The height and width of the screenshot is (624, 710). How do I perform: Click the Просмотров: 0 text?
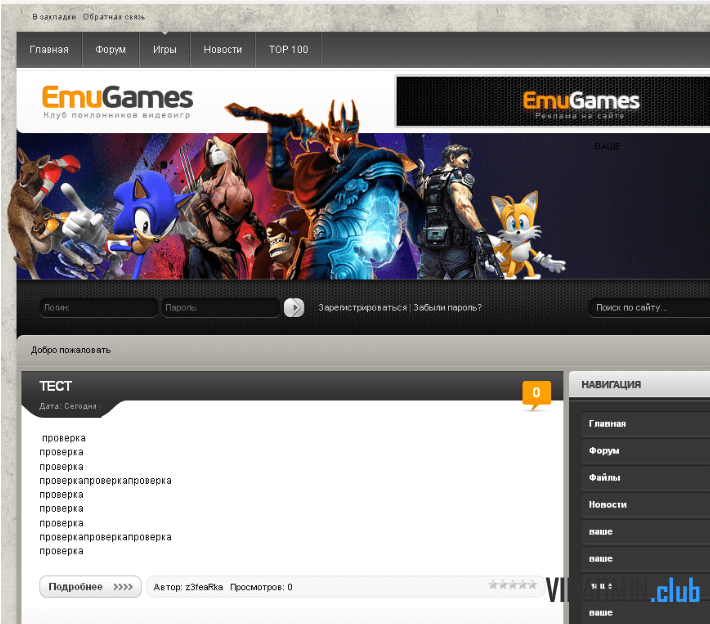[261, 587]
